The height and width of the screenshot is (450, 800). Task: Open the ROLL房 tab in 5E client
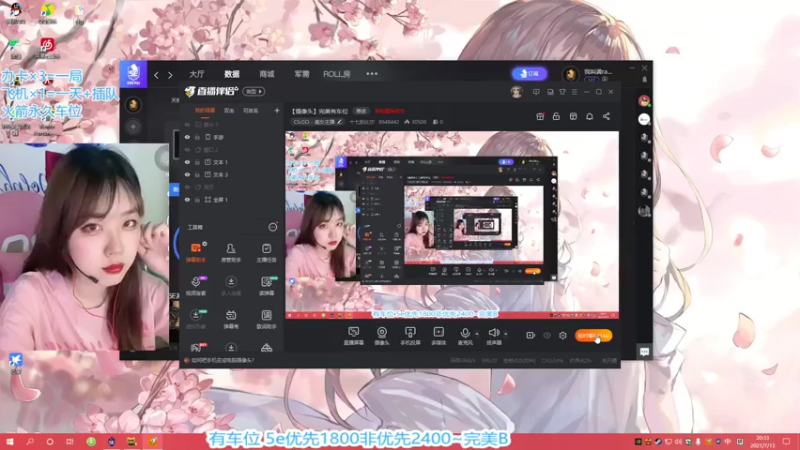pos(337,74)
